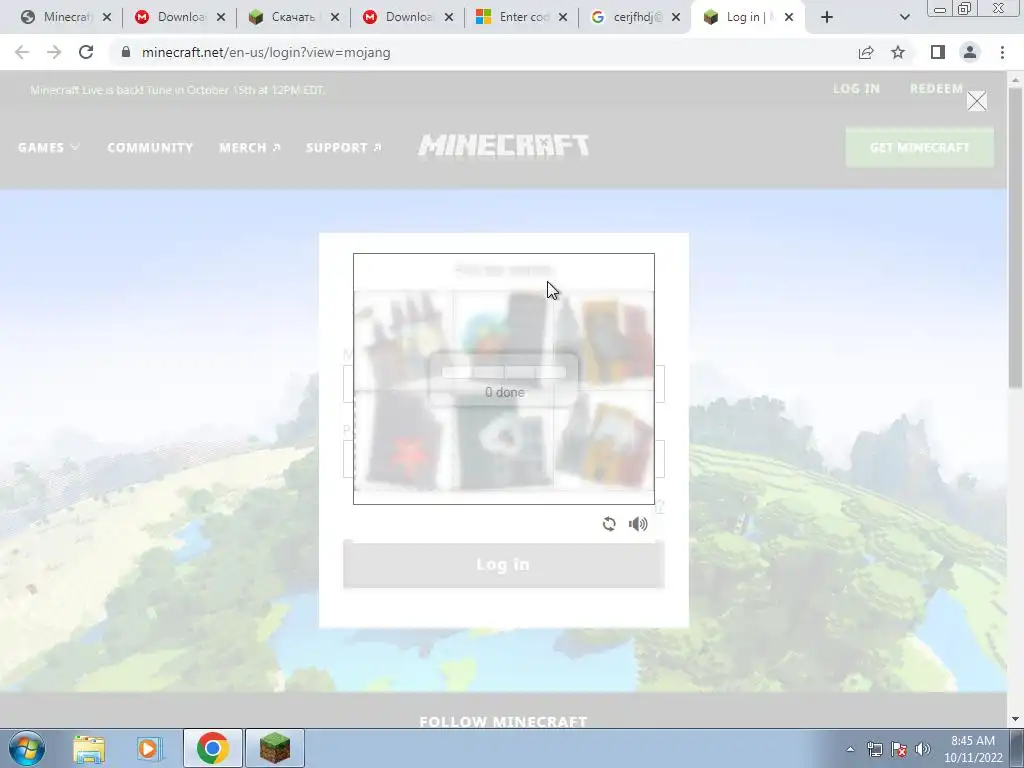1024x768 pixels.
Task: Click the Log in button
Action: tap(504, 564)
